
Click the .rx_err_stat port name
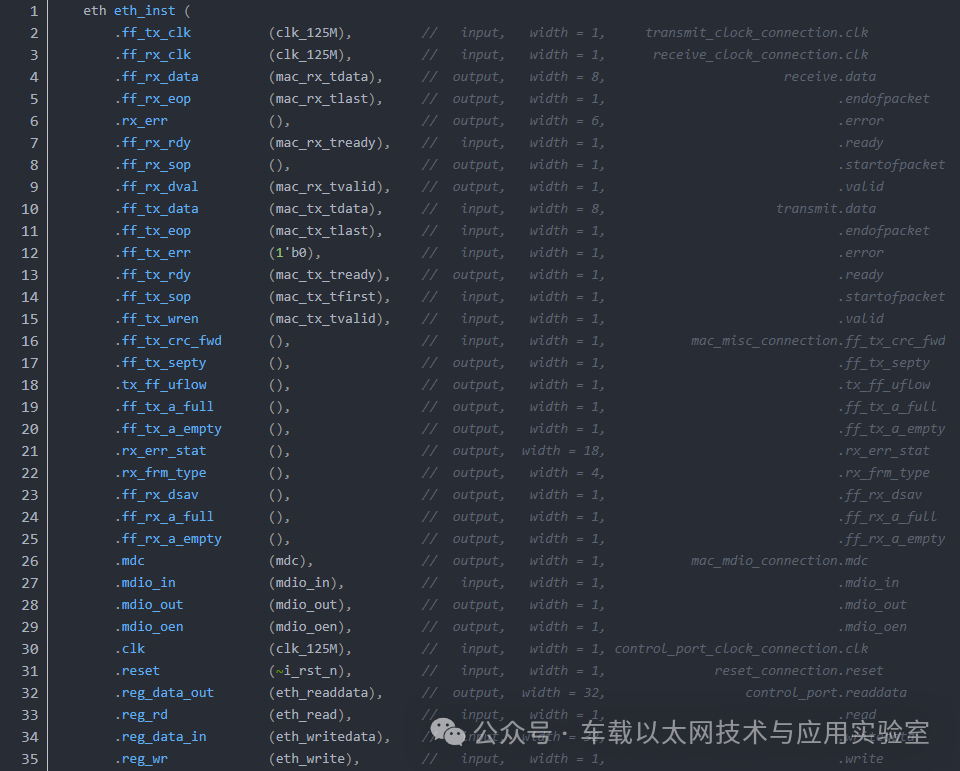160,451
